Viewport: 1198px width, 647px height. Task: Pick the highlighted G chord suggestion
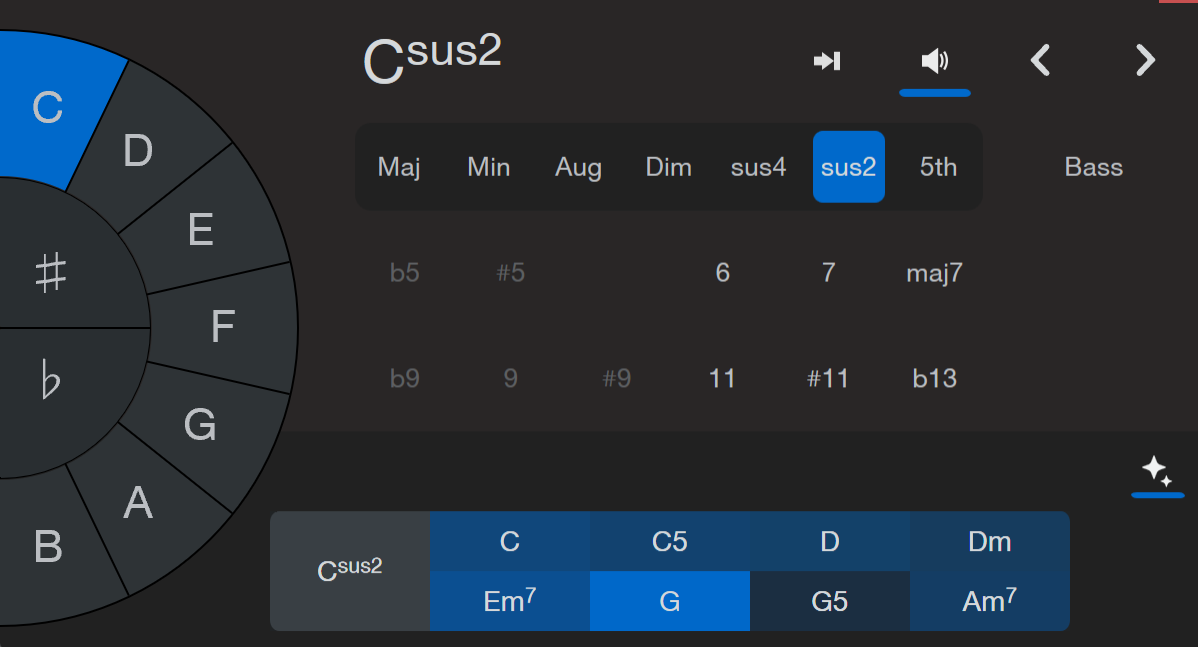tap(669, 601)
